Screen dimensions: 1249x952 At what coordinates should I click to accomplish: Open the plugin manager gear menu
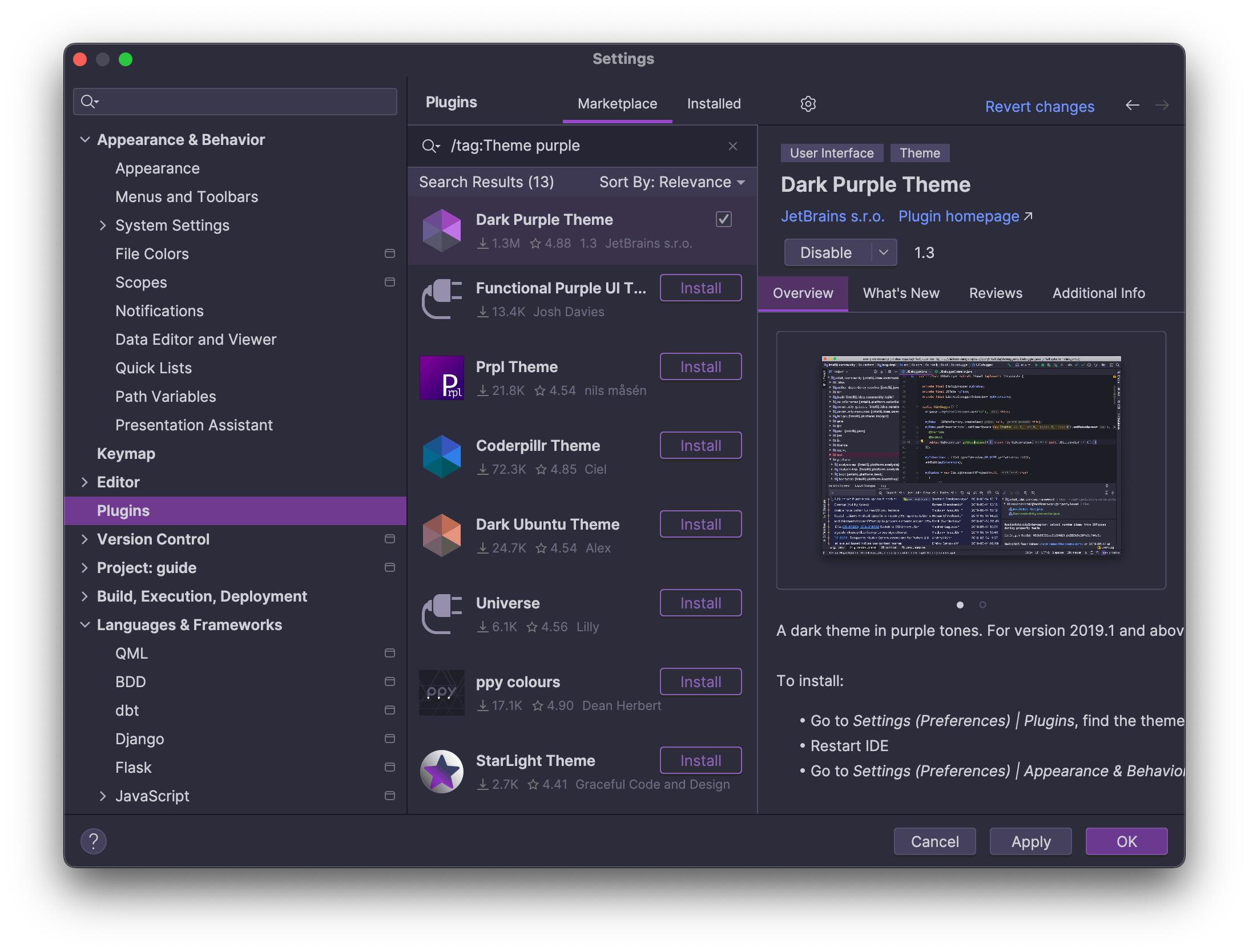click(x=808, y=104)
